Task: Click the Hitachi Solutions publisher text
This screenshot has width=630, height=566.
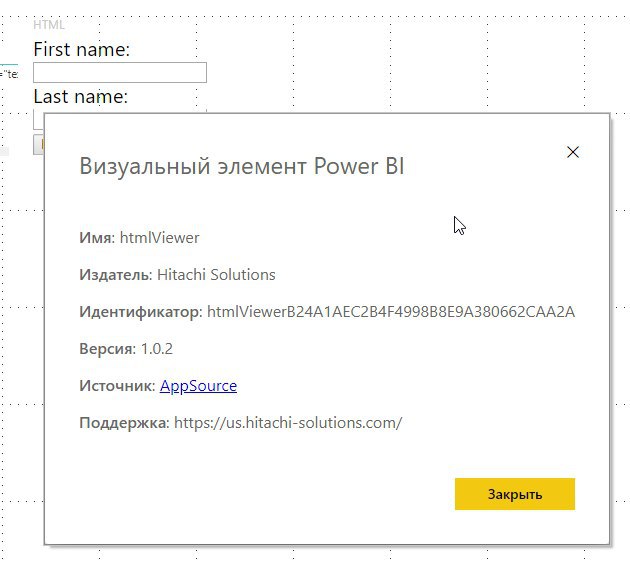Action: (216, 275)
